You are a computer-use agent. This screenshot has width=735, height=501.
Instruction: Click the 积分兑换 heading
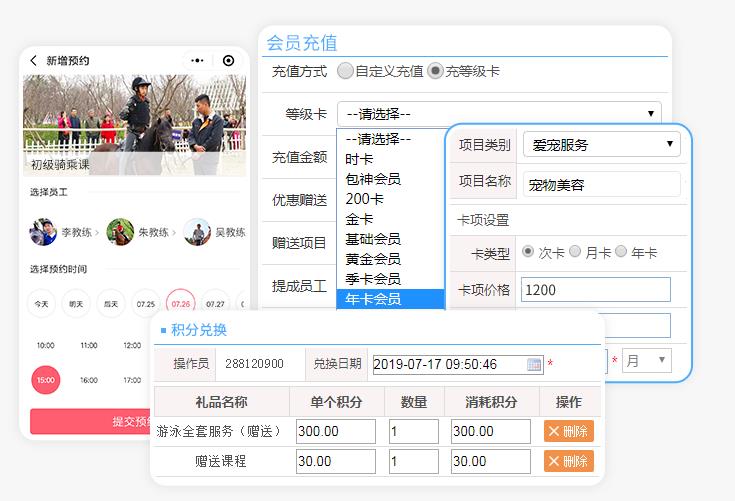[199, 330]
